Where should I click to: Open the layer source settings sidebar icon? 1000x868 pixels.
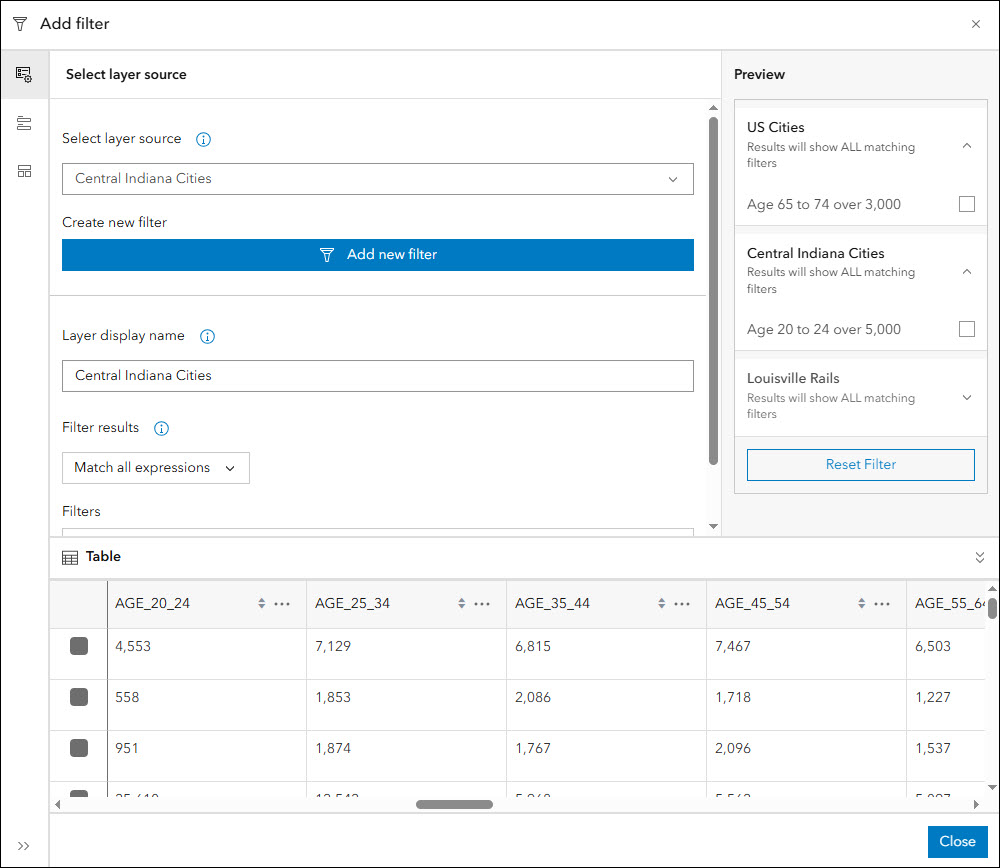pos(24,75)
